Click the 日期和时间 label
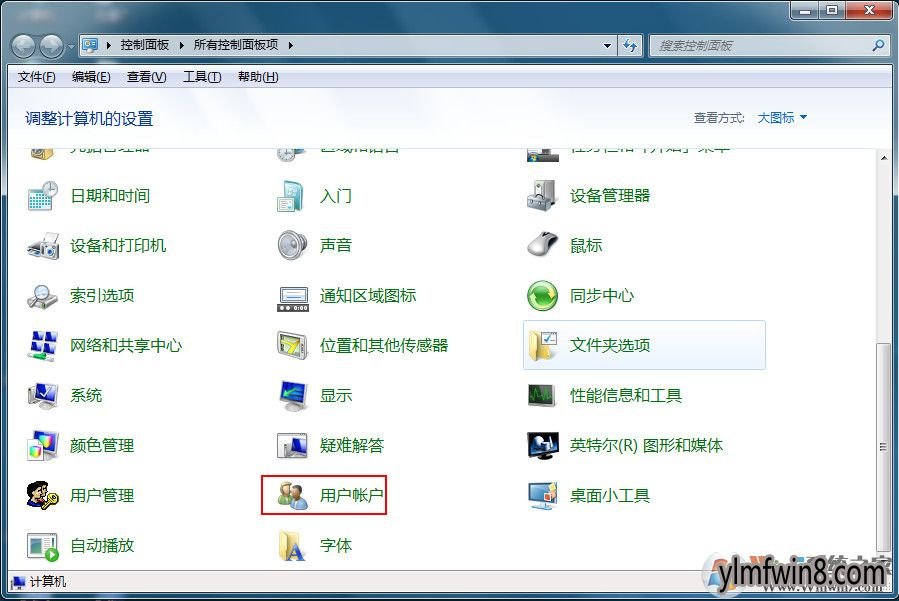Screen dimensions: 899x601 pos(110,196)
